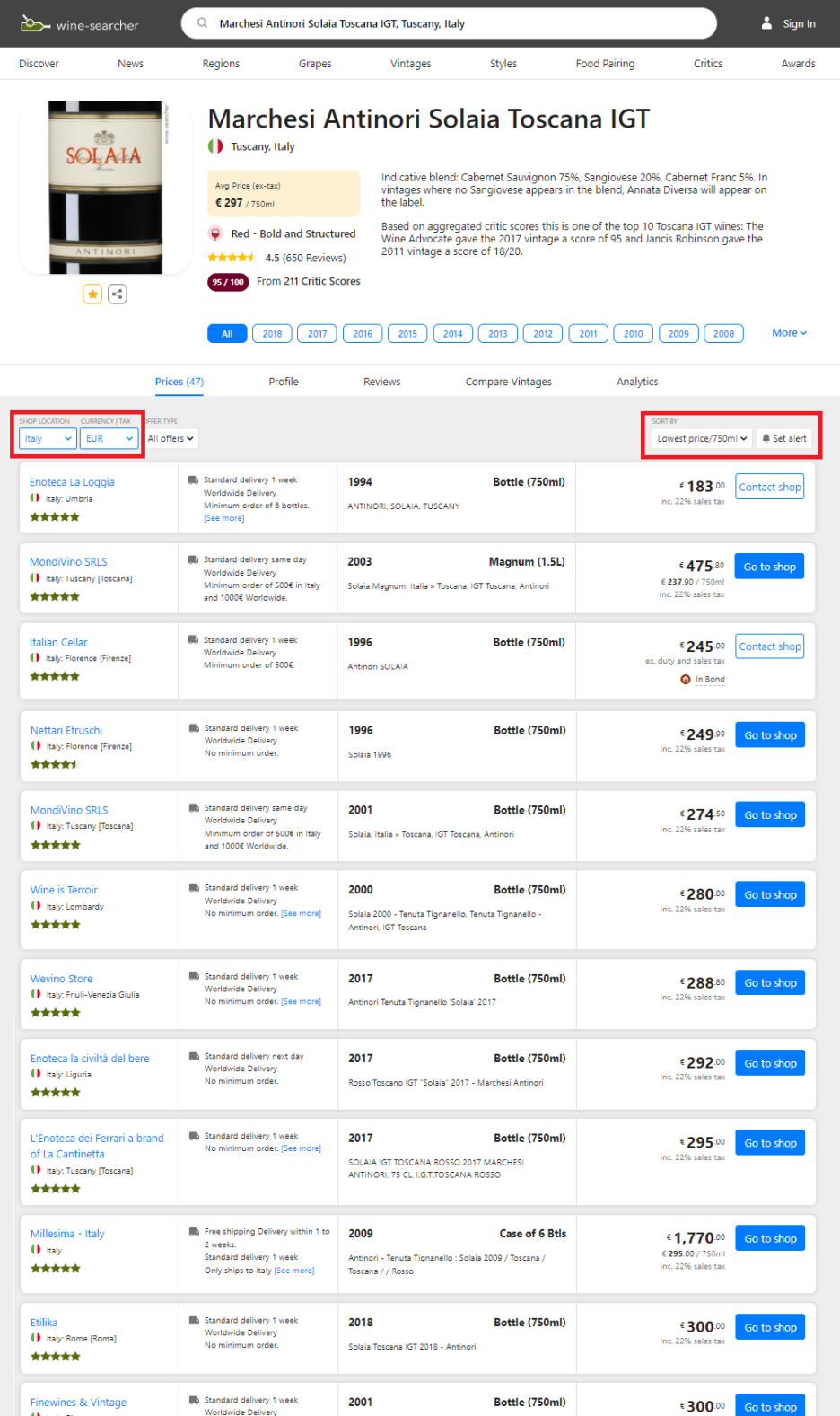Image resolution: width=840 pixels, height=1416 pixels.
Task: Click Contact shop for Italian Cellar
Action: point(770,646)
